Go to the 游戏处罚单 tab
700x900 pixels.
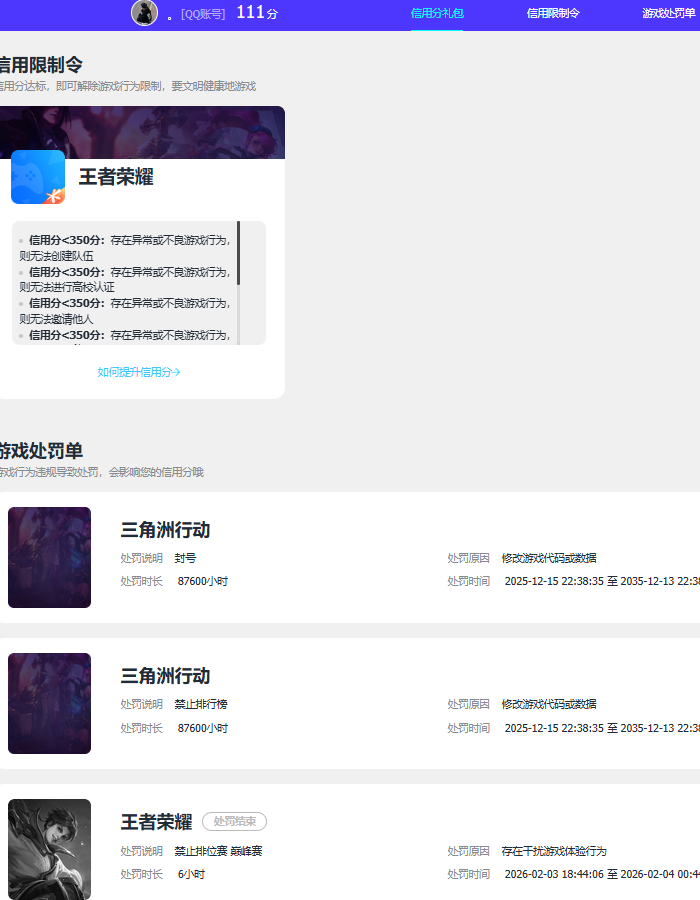(x=668, y=13)
